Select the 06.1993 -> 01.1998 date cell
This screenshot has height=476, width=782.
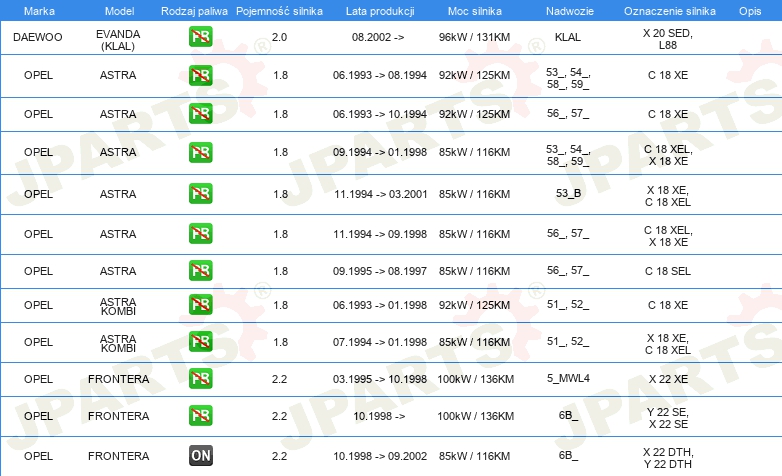[380, 305]
